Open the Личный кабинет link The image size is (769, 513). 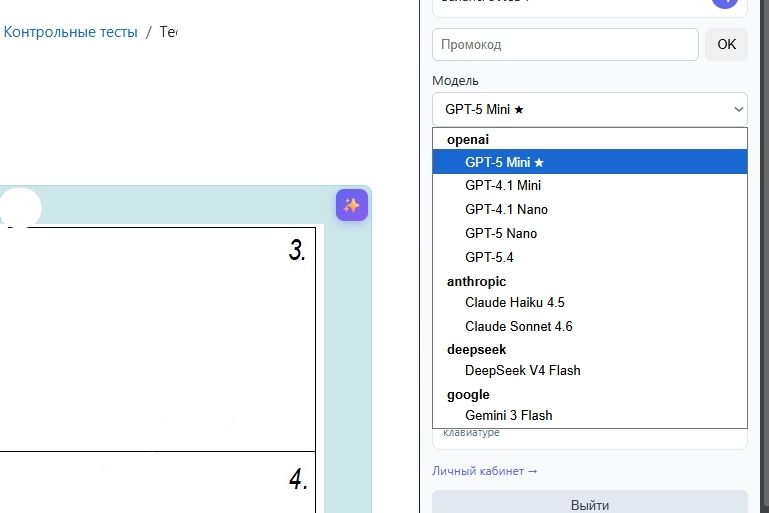485,471
